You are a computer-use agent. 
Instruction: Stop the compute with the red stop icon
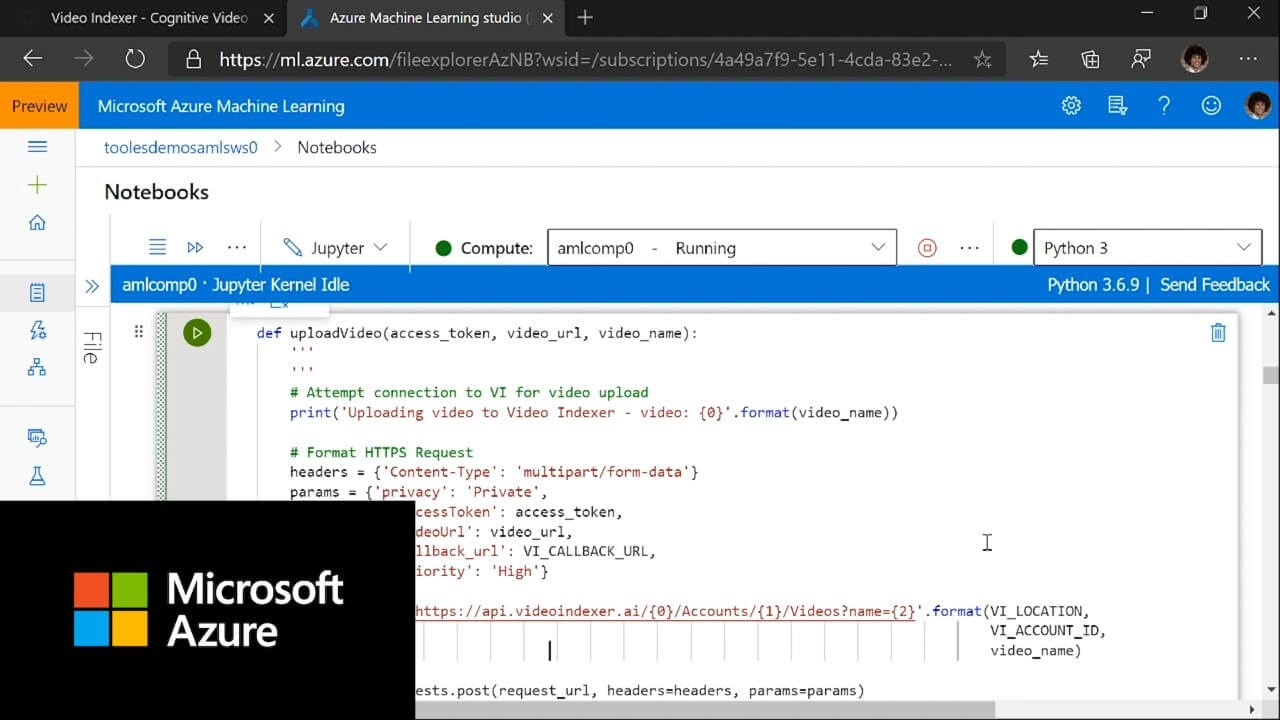coord(927,248)
